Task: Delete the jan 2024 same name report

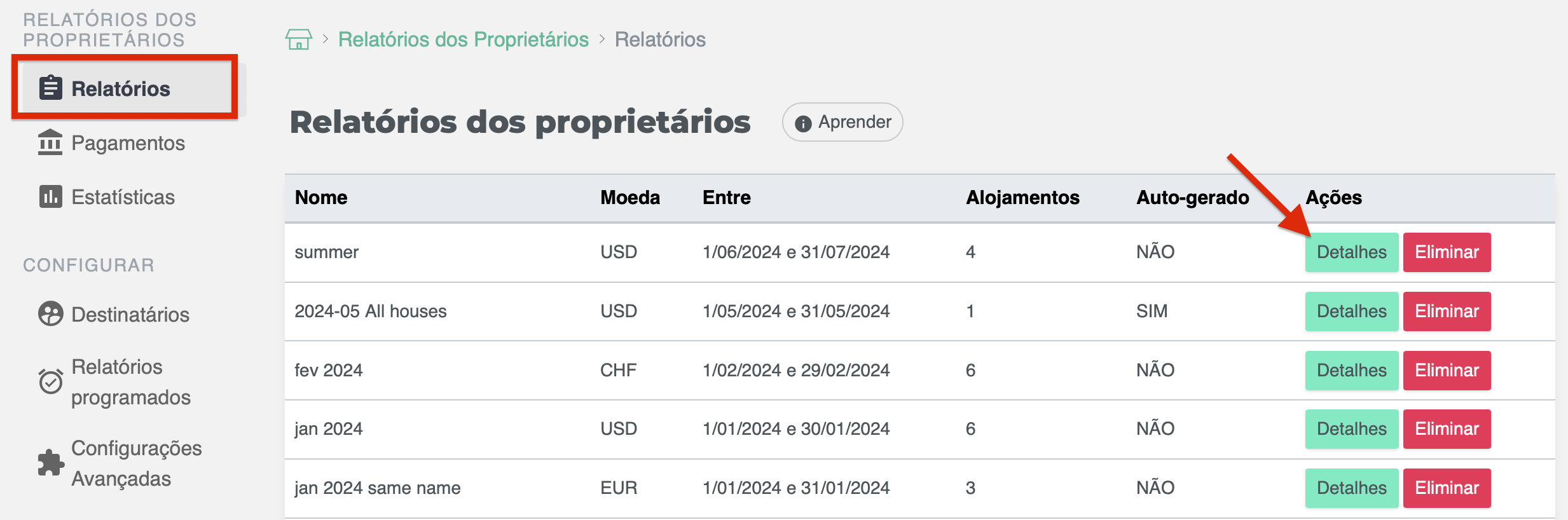Action: click(x=1447, y=488)
